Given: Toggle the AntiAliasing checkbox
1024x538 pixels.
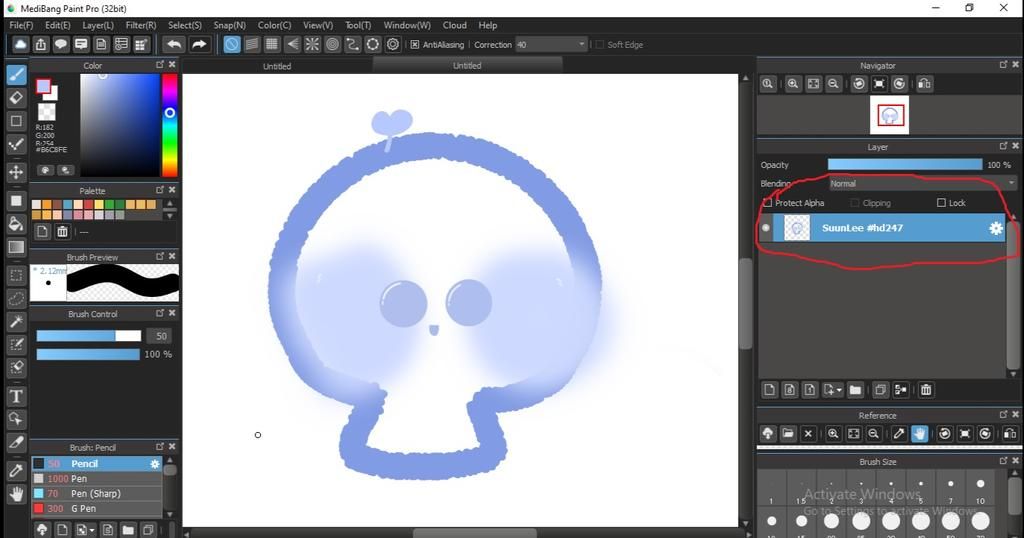Looking at the screenshot, I should tap(415, 44).
